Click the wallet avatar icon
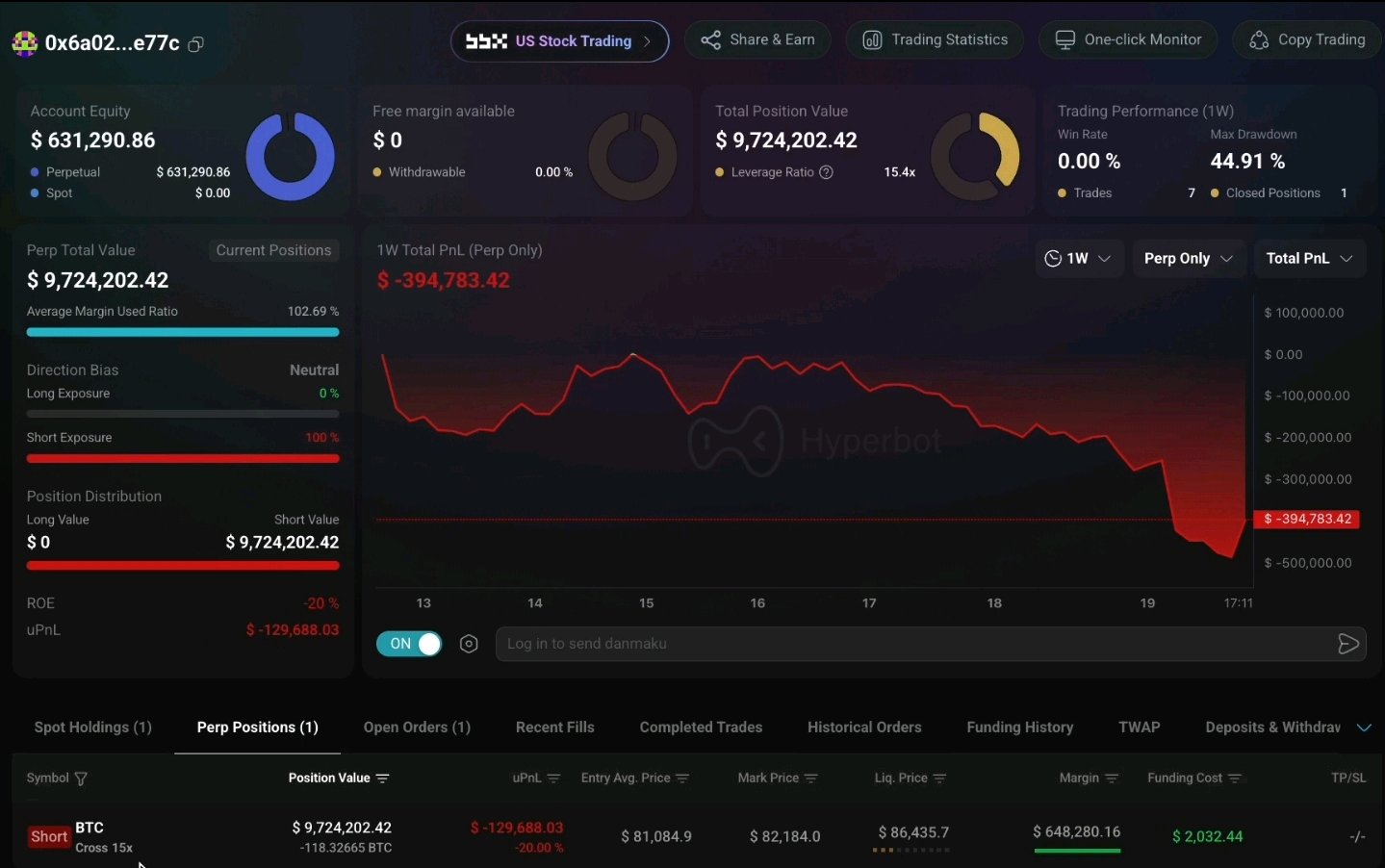1385x868 pixels. 24,43
